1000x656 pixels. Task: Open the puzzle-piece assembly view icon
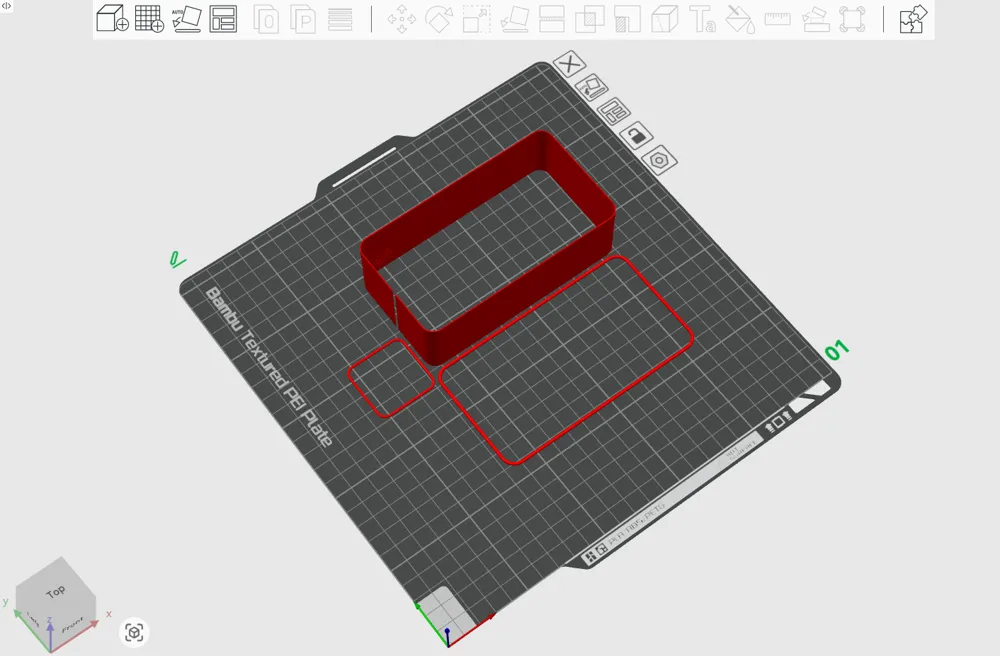(913, 19)
